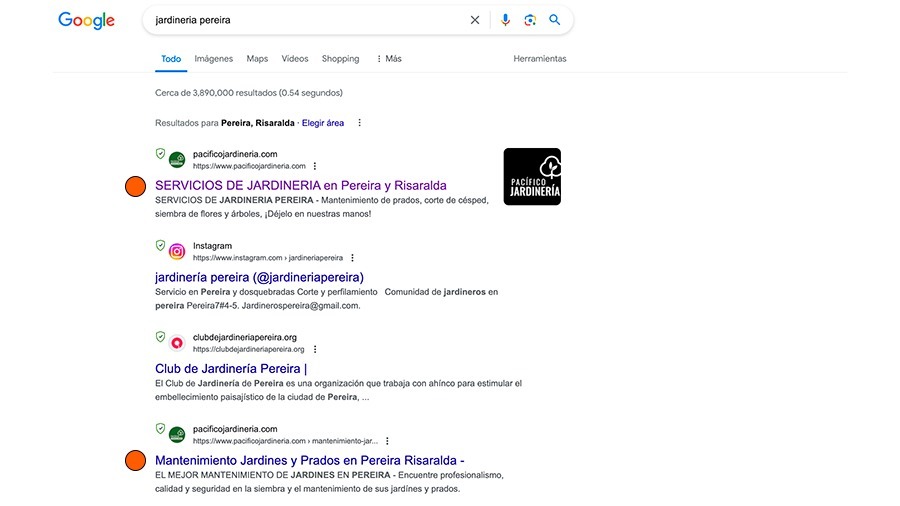Click the Google logo
The height and width of the screenshot is (506, 900).
(86, 21)
